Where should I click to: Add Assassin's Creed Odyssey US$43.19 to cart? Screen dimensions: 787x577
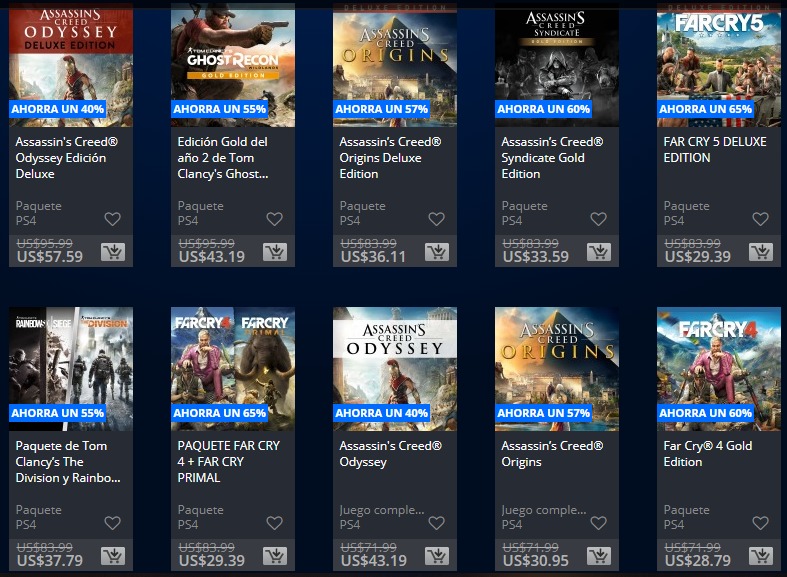437,556
